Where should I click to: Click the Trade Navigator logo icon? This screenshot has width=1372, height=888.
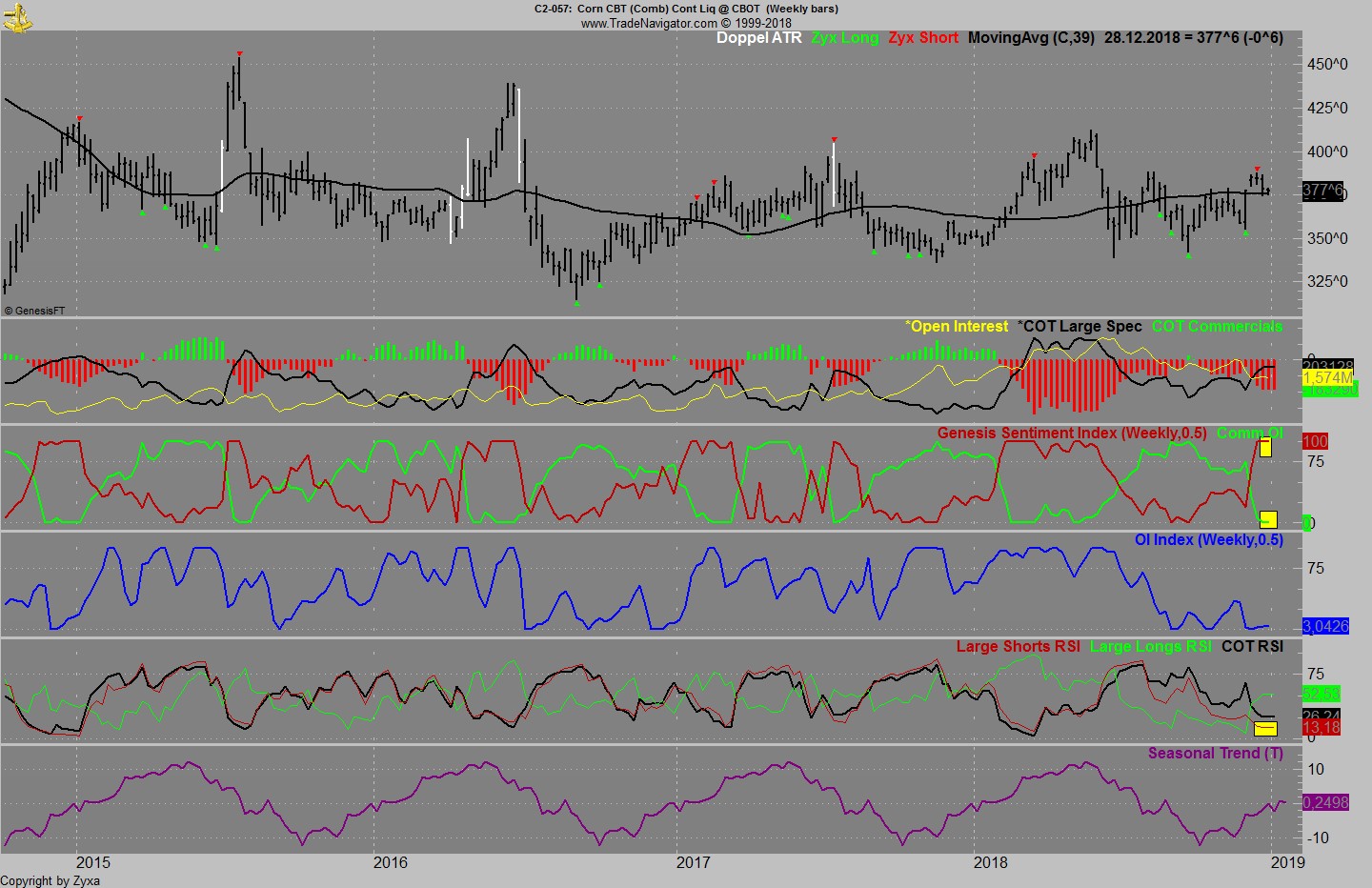click(x=17, y=16)
